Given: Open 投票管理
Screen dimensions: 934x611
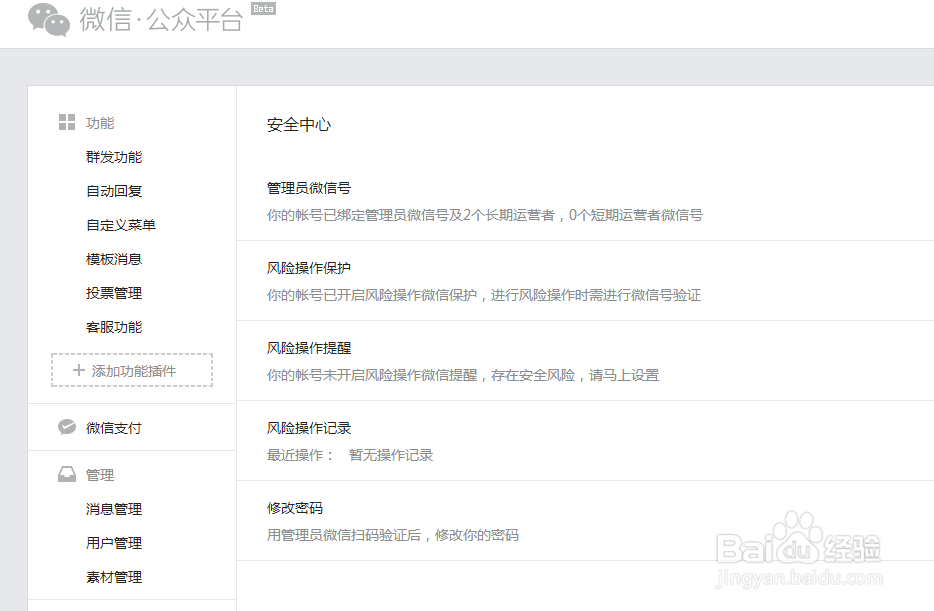Looking at the screenshot, I should tap(113, 292).
